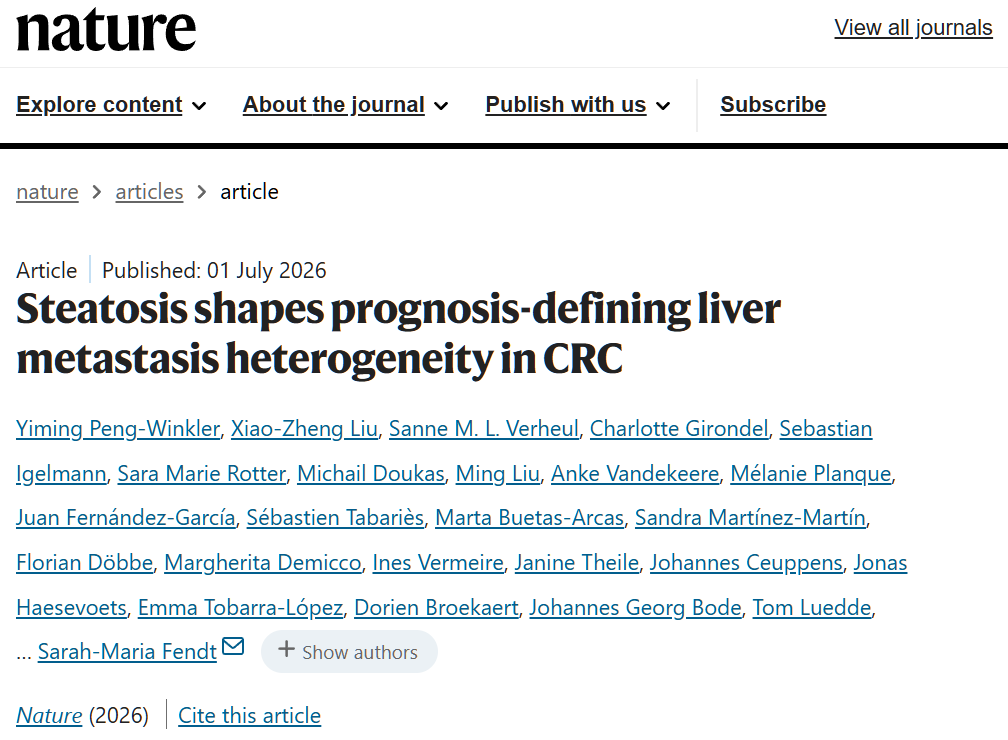Open author Sarah-Maria Fendt
This screenshot has height=740, width=1008.
pos(127,652)
